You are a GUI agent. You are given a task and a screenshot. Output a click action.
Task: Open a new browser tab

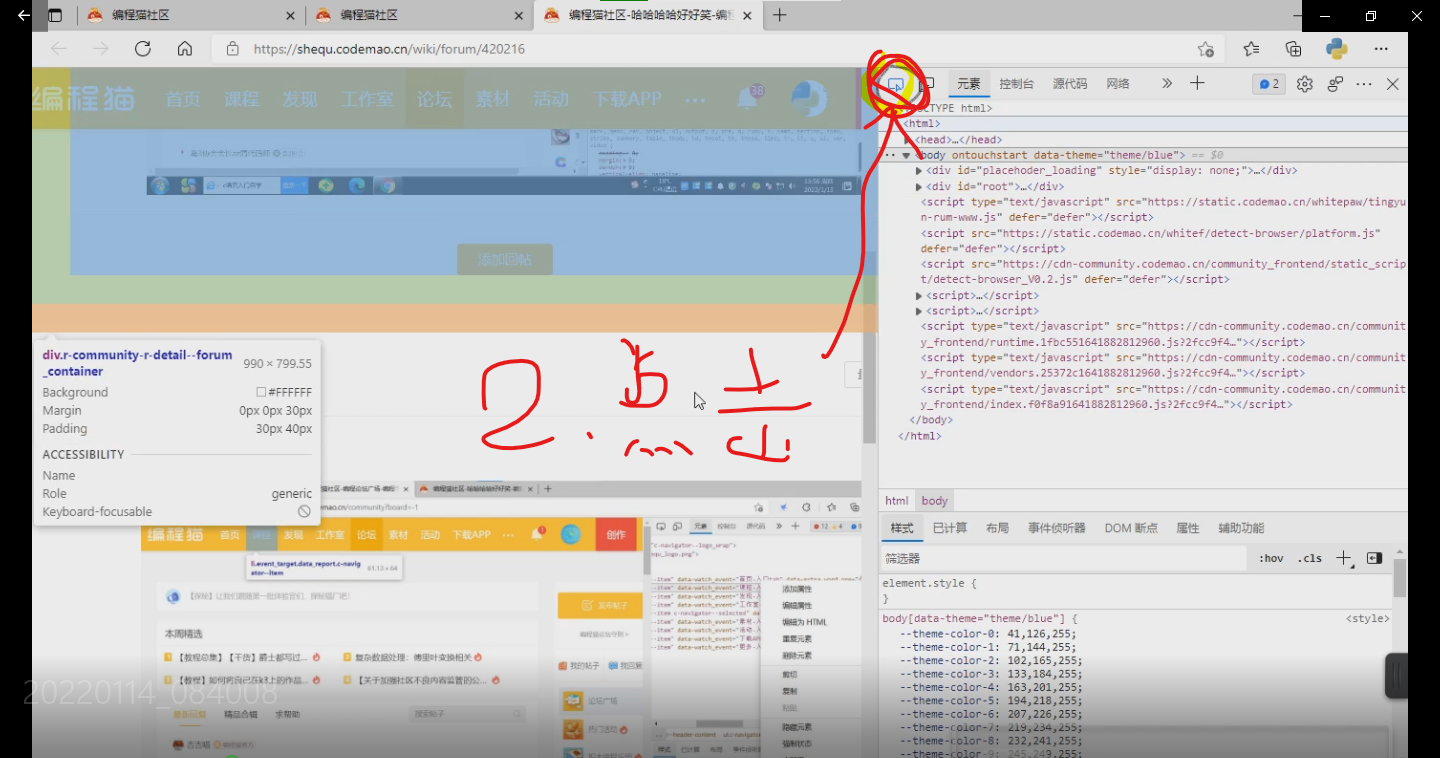click(780, 15)
